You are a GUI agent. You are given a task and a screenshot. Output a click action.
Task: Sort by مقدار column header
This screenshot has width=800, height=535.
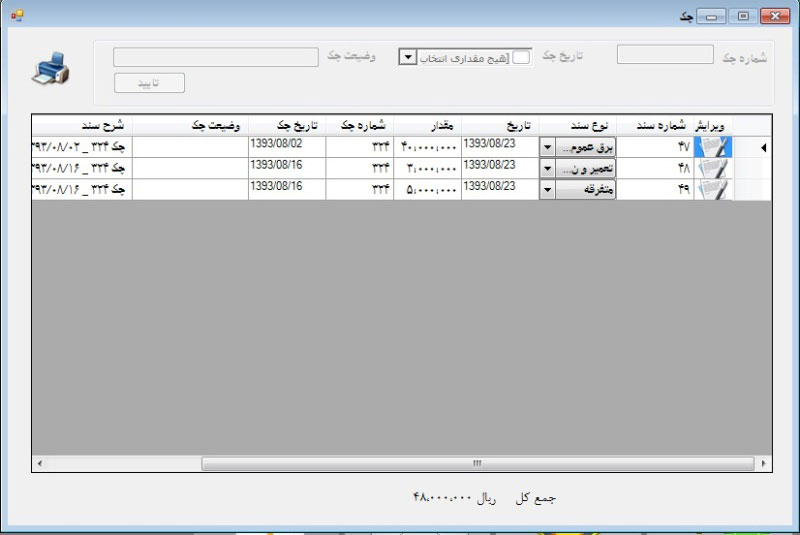(x=428, y=125)
